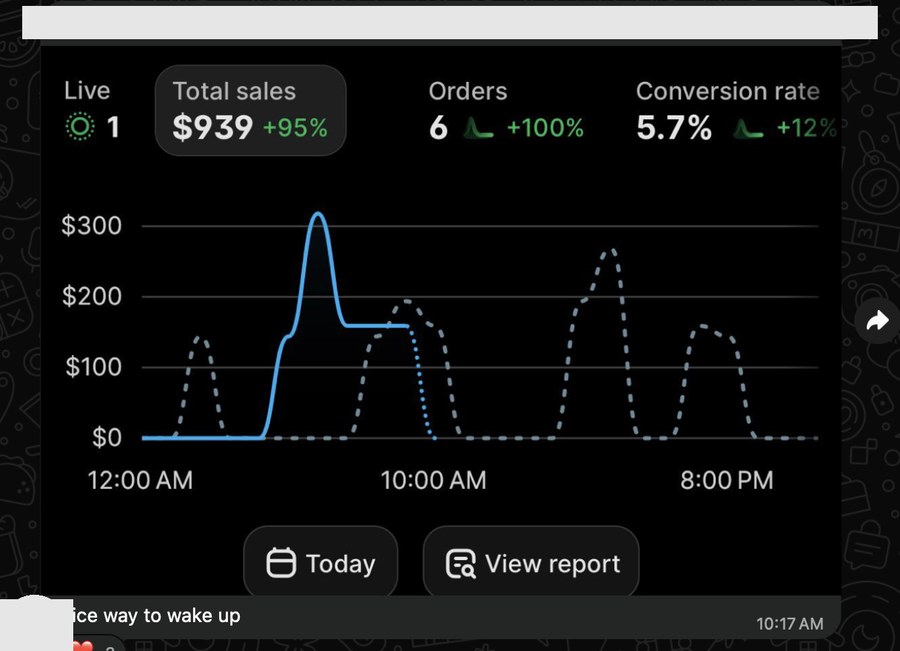Viewport: 900px width, 651px height.
Task: Click the 10:00 AM x-axis label
Action: click(x=433, y=480)
